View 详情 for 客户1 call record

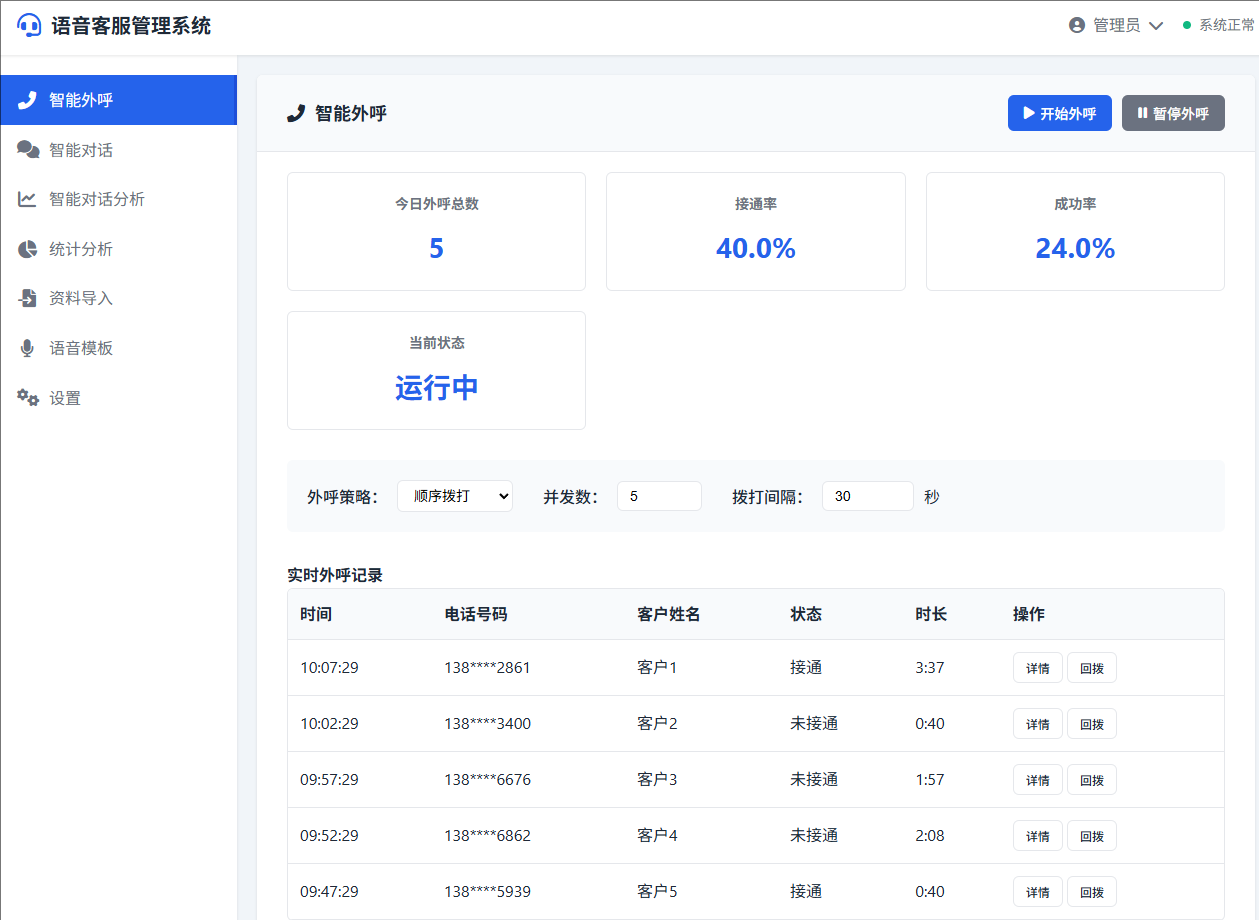click(x=1037, y=668)
